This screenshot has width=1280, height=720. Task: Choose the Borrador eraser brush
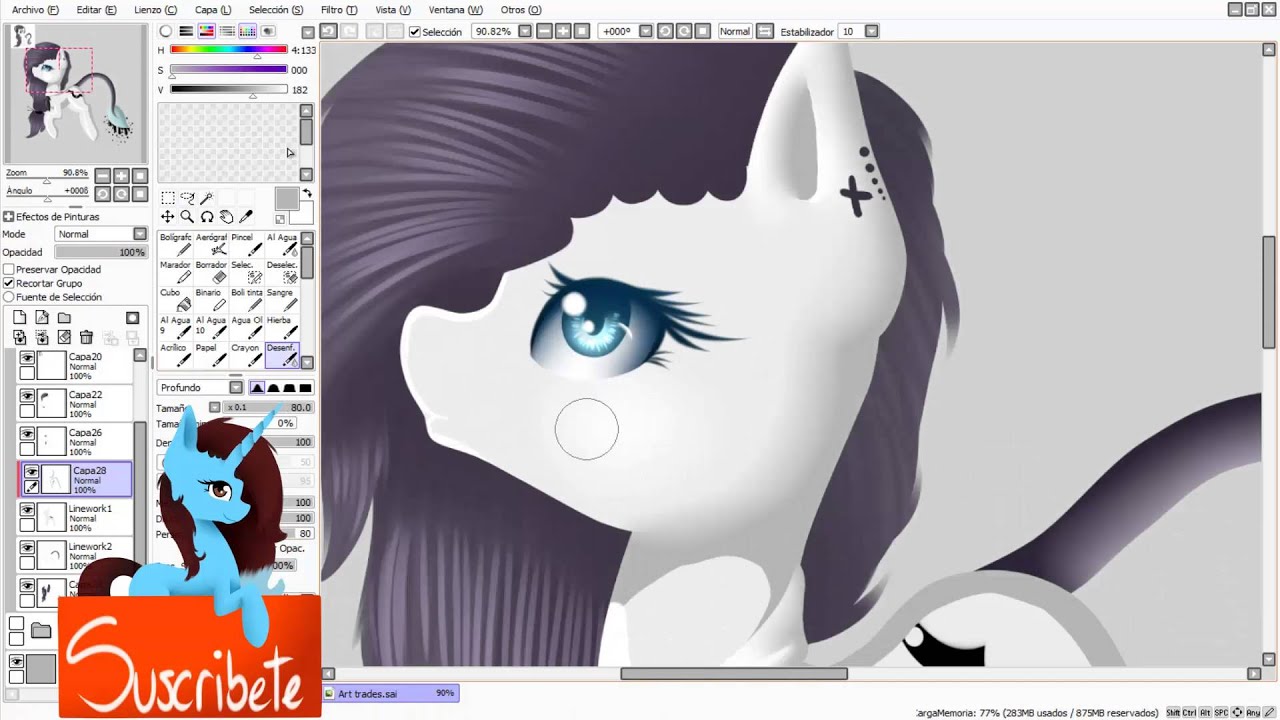211,272
